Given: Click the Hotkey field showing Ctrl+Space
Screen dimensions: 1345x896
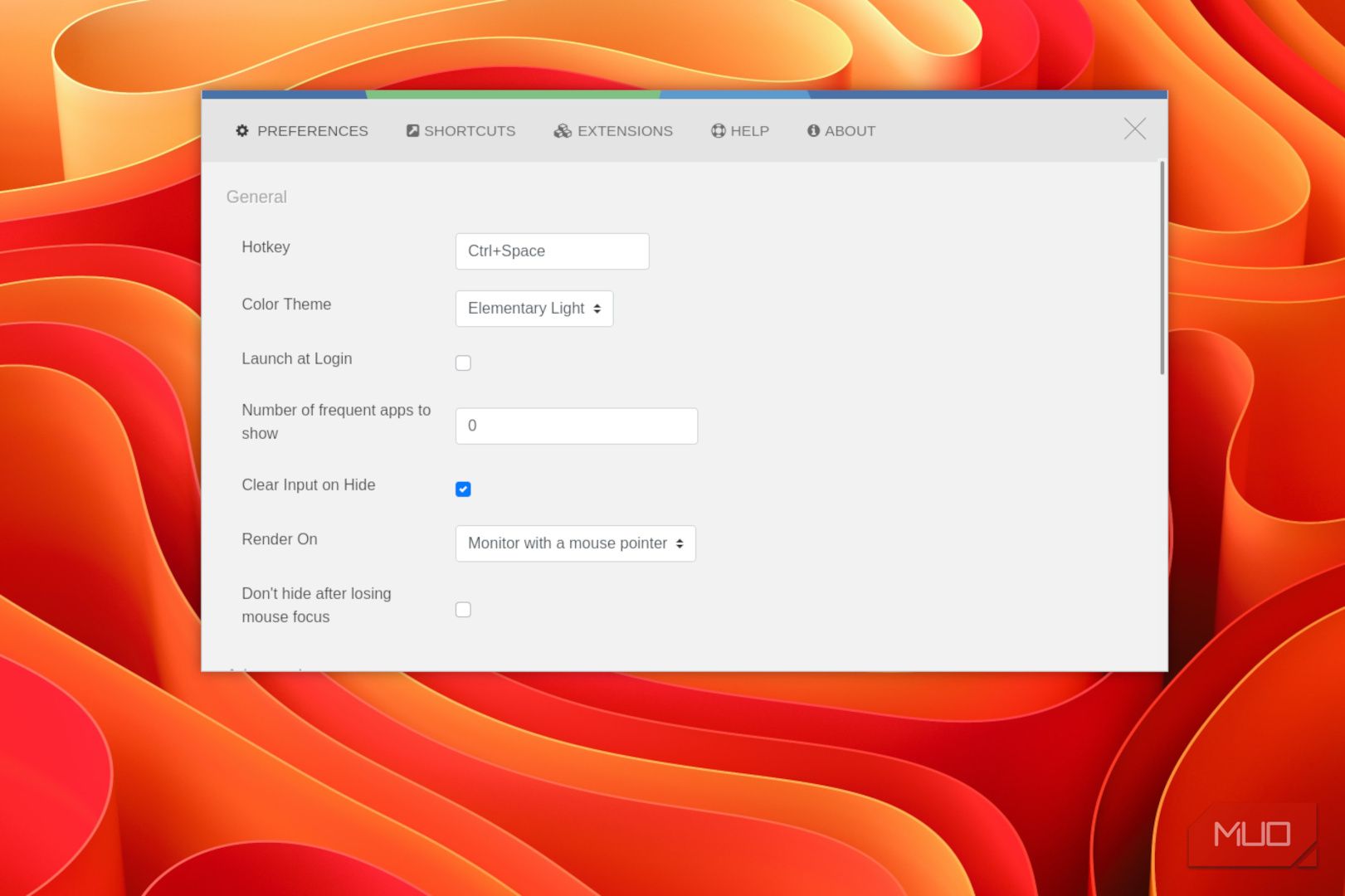Looking at the screenshot, I should 553,251.
